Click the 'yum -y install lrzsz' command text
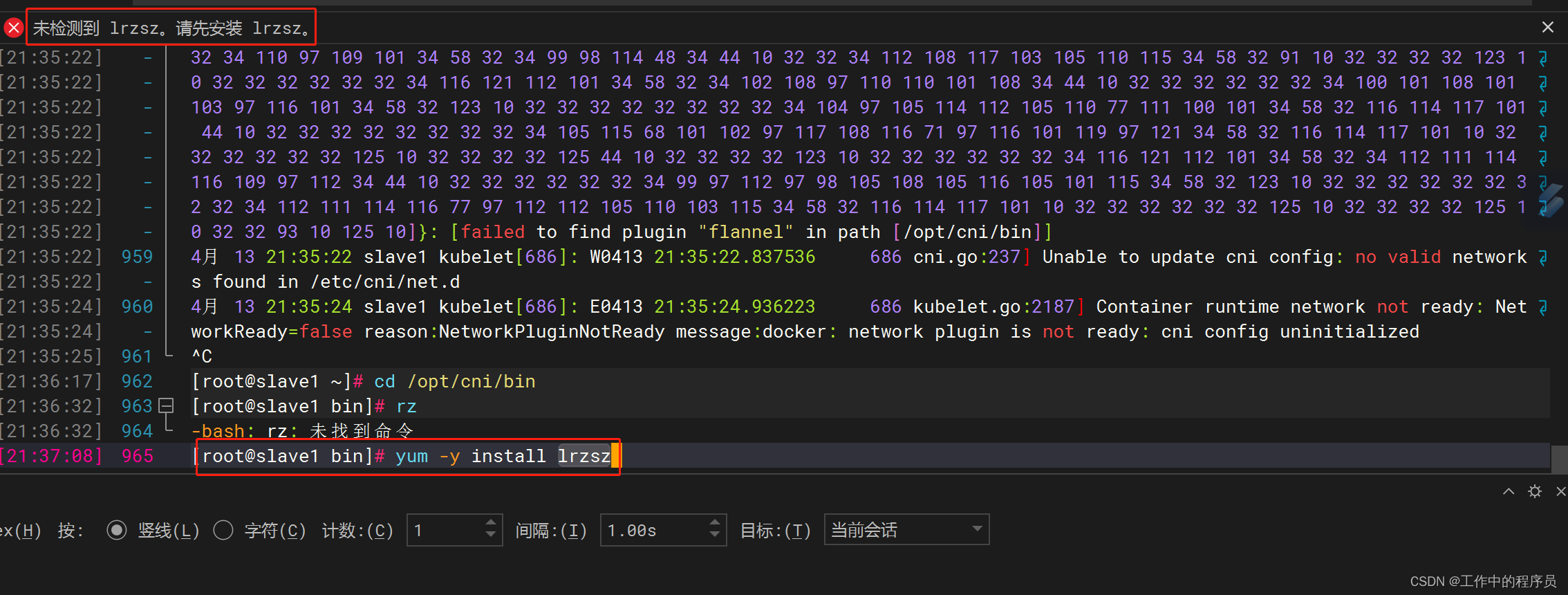1568x595 pixels. tap(503, 456)
